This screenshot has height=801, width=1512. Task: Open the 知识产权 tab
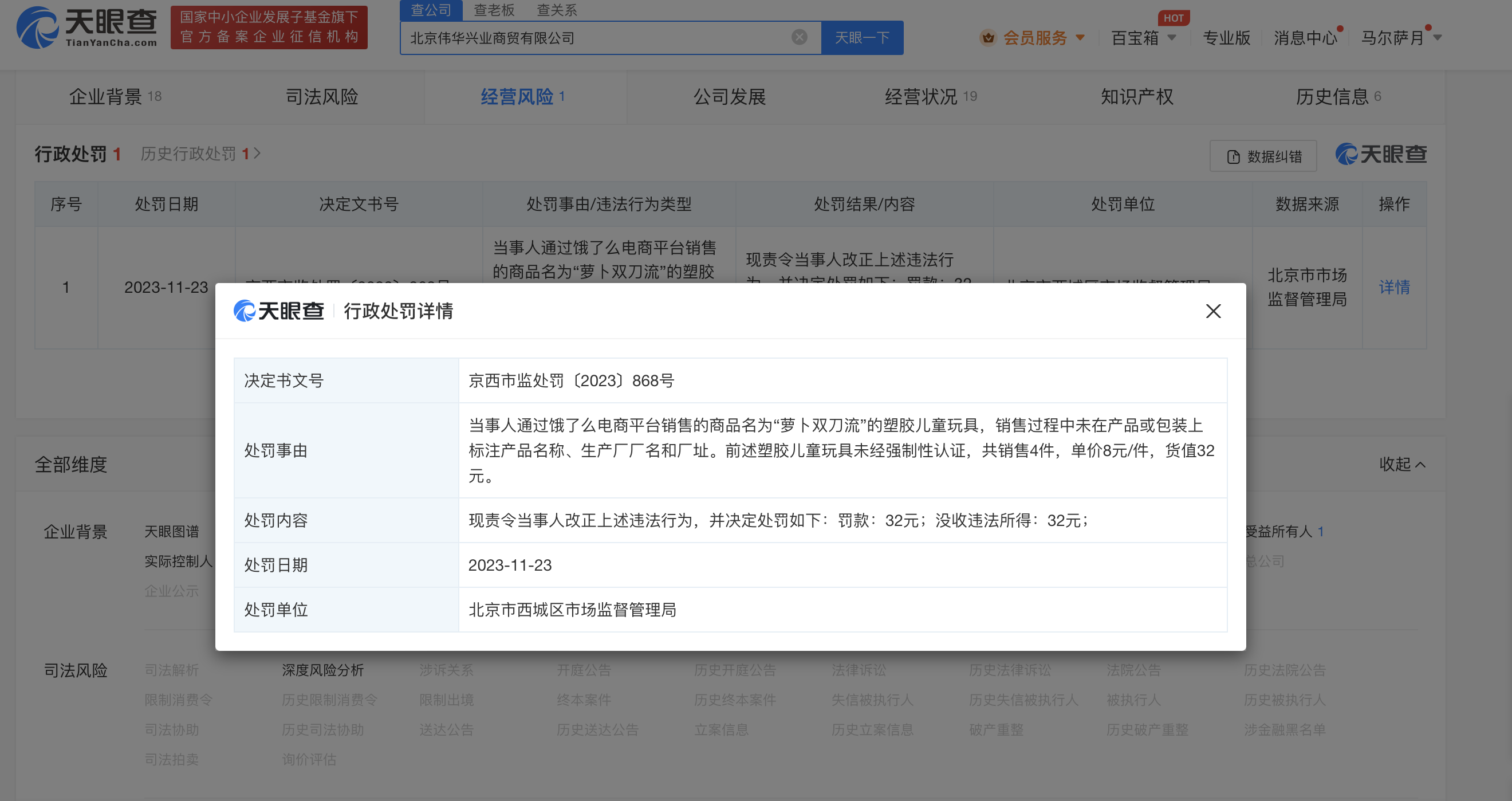click(1137, 97)
